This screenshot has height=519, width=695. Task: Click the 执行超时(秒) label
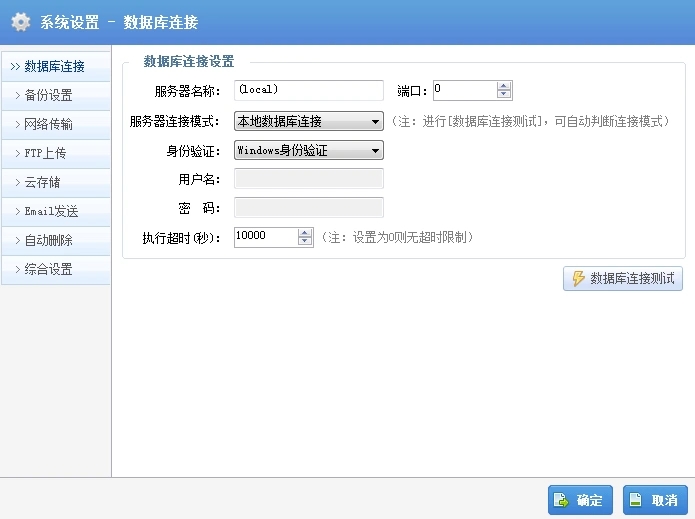[181, 238]
